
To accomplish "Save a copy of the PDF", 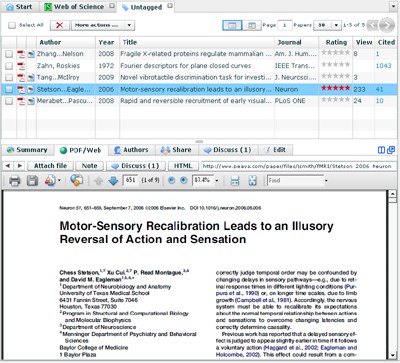I will tap(32, 181).
